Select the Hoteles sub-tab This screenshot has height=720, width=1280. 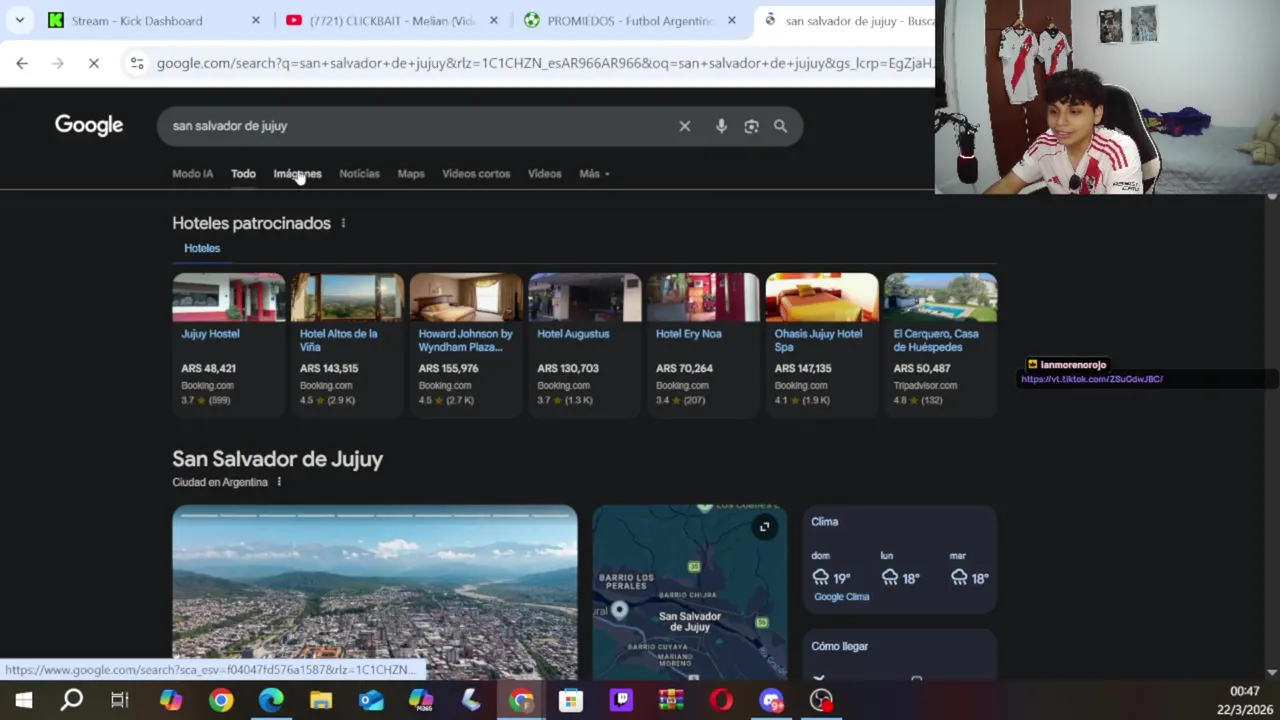[202, 248]
